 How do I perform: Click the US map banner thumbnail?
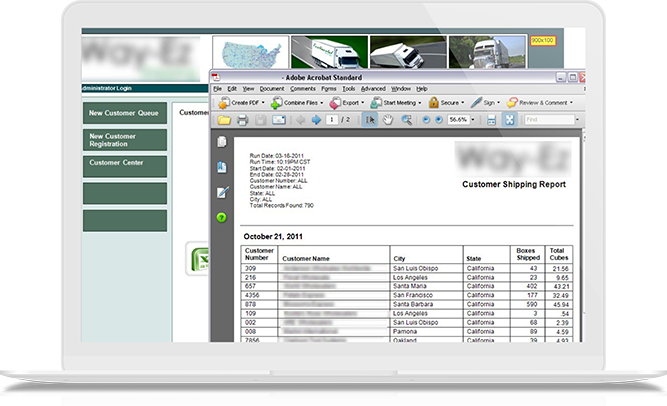point(251,52)
